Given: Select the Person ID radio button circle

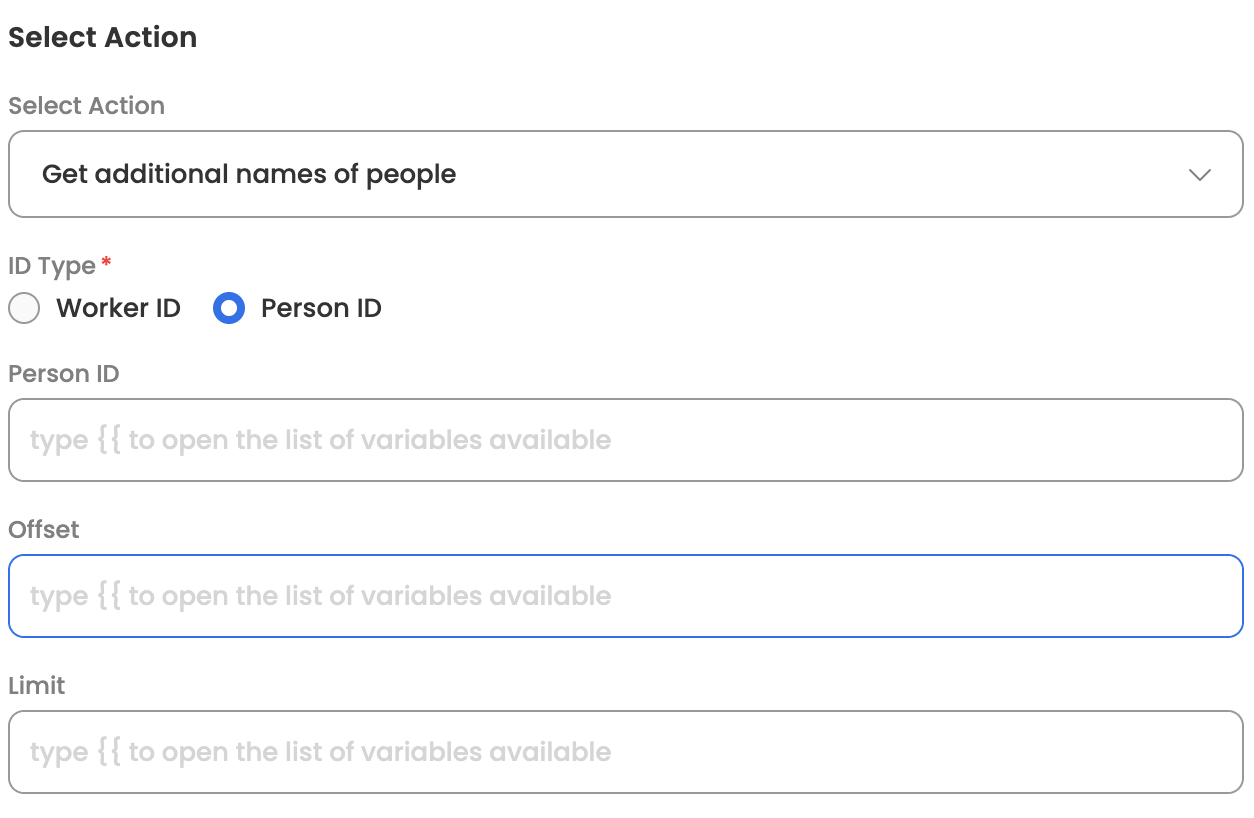Looking at the screenshot, I should 229,309.
